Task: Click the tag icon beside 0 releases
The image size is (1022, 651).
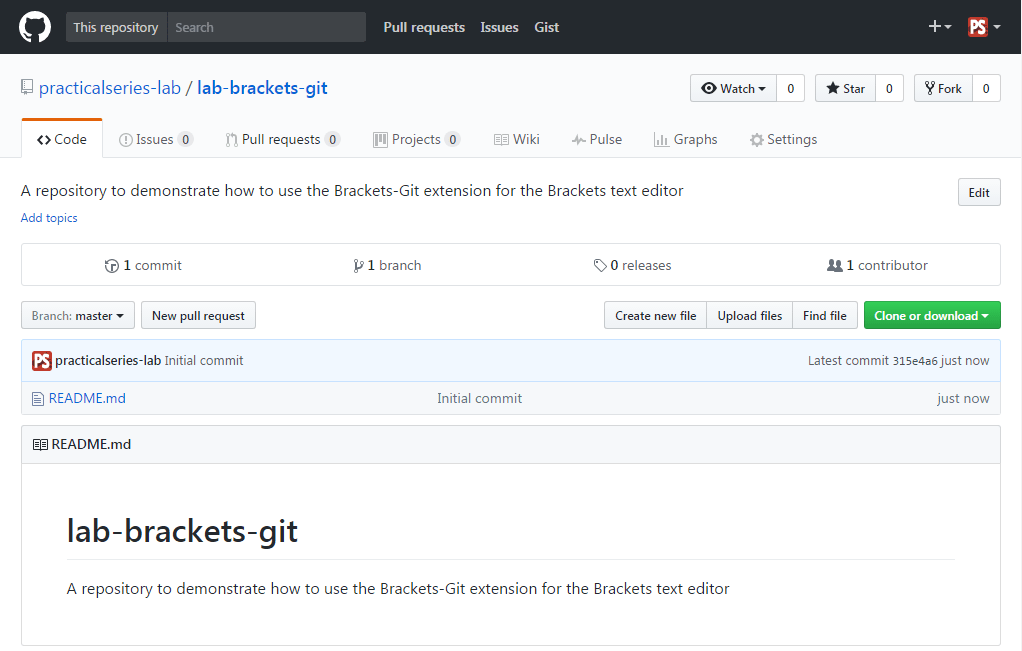Action: point(600,265)
